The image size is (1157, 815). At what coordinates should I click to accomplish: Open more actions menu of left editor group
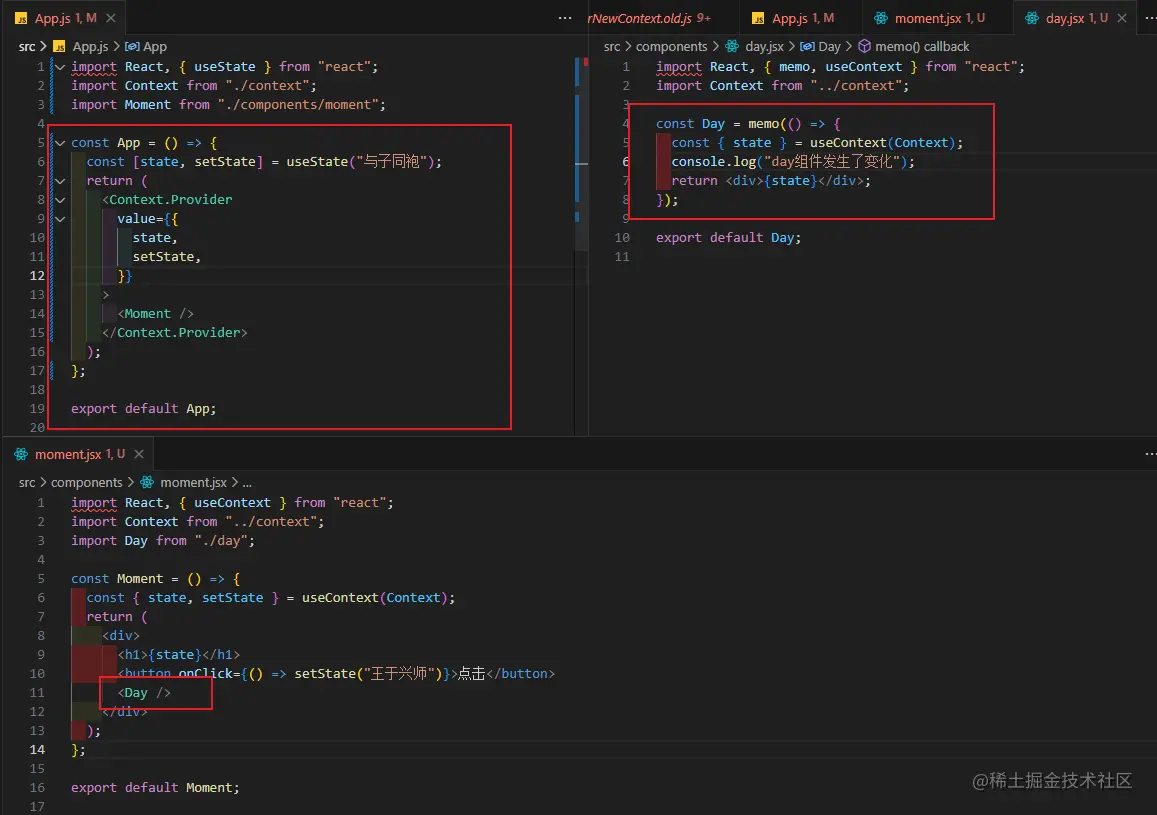[x=564, y=18]
